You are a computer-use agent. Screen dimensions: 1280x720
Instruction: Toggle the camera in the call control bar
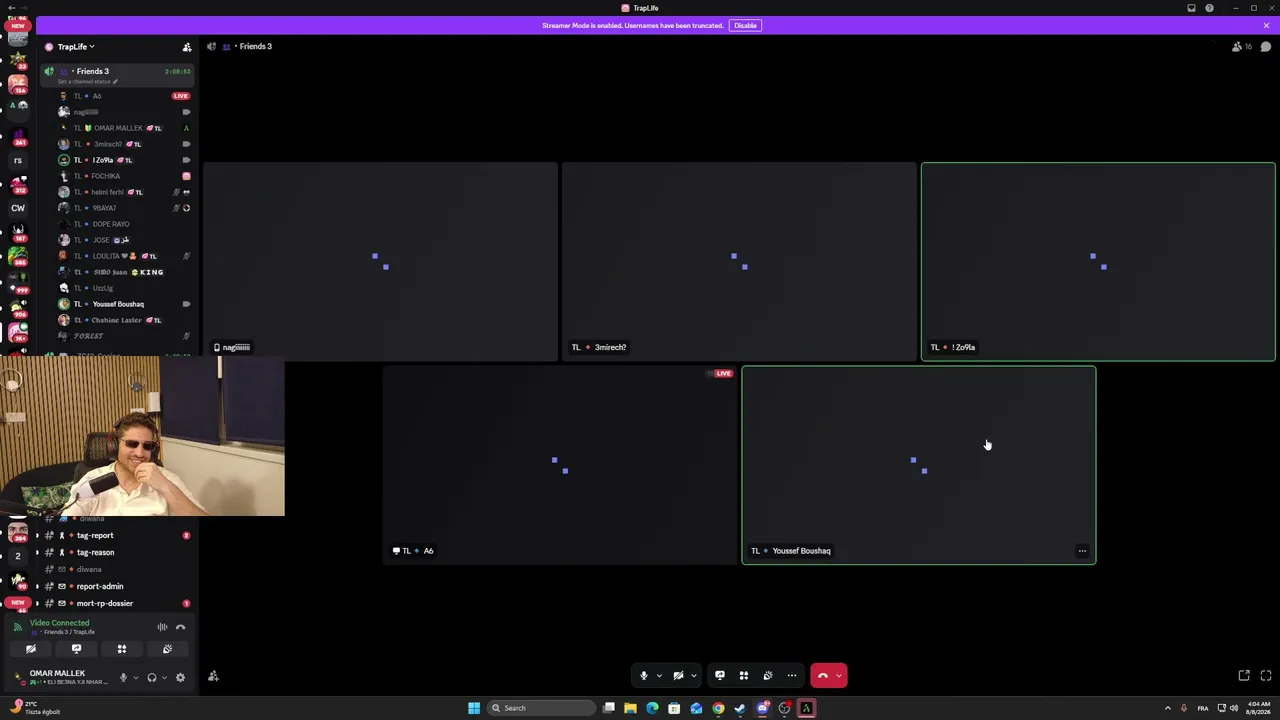click(x=678, y=676)
